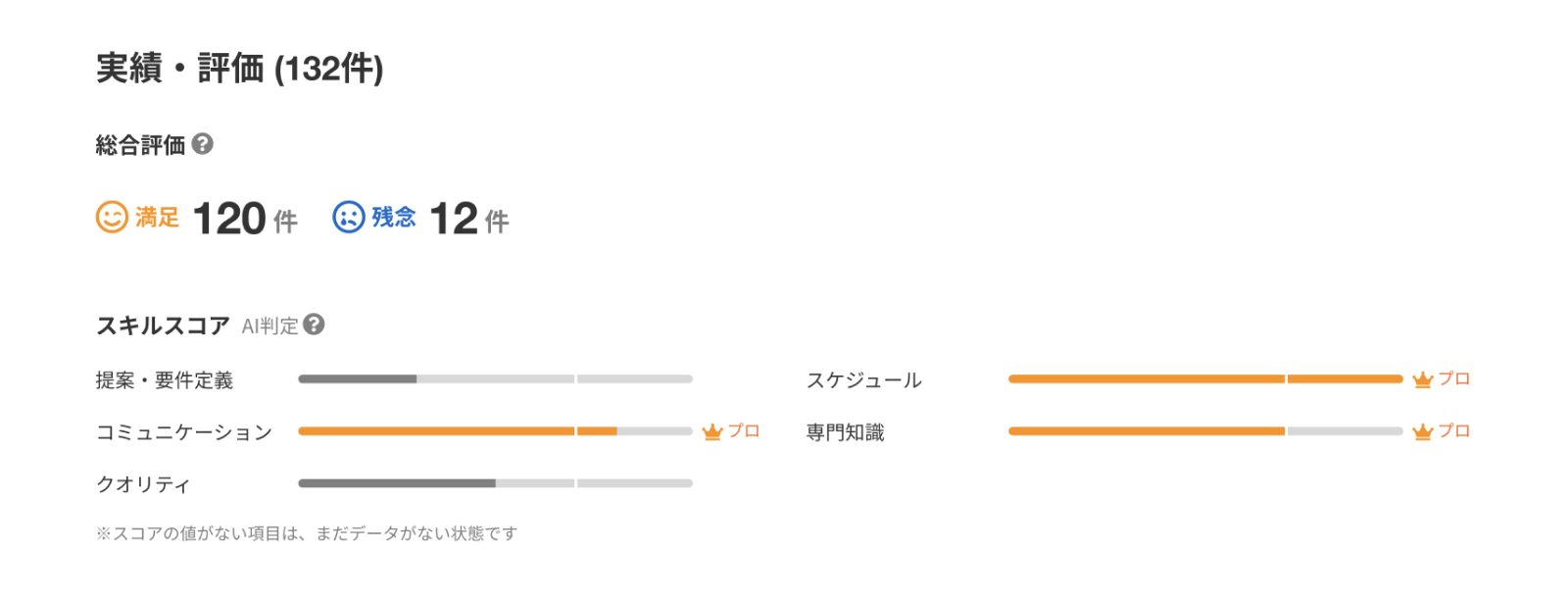Click the crown icon next to 専門知識 bar
Screen dimensions: 1568x599
point(1423,431)
